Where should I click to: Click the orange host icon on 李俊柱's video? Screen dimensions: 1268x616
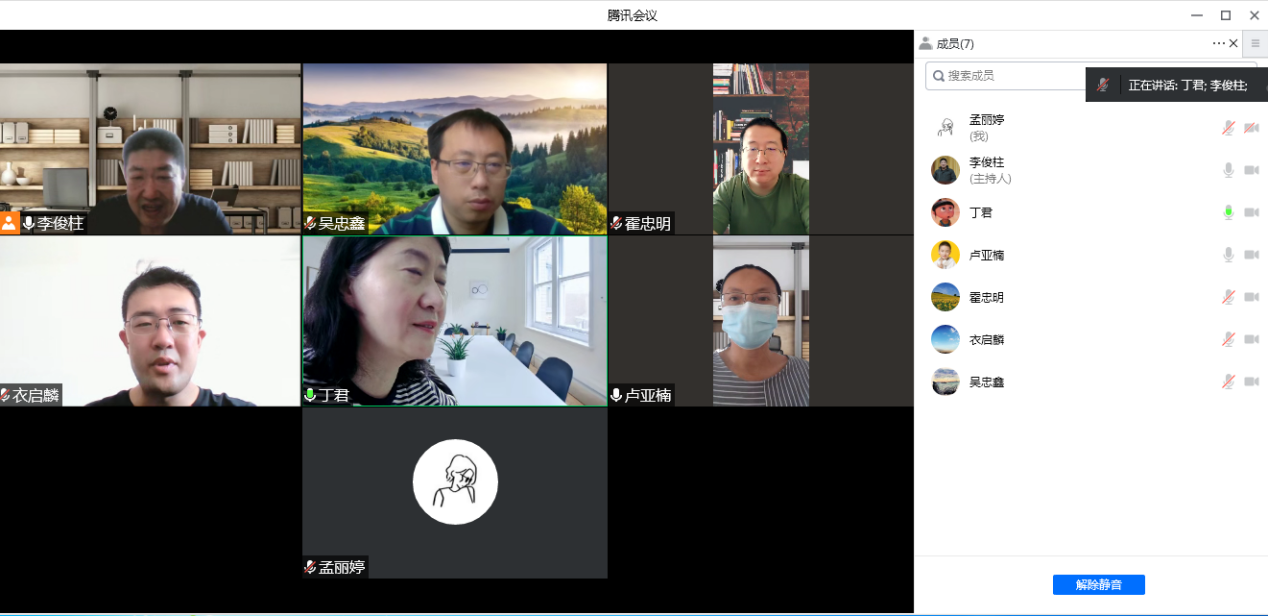coord(9,223)
